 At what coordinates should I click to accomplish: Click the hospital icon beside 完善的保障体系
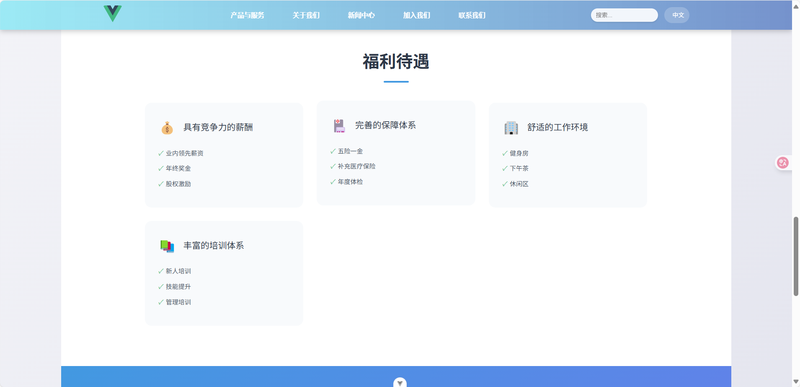pos(339,125)
